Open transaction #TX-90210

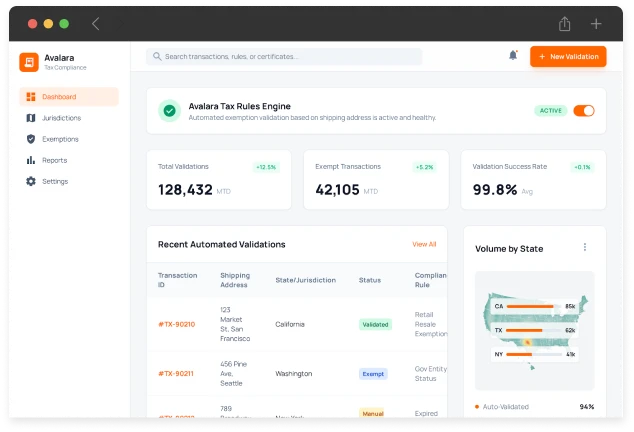click(176, 324)
